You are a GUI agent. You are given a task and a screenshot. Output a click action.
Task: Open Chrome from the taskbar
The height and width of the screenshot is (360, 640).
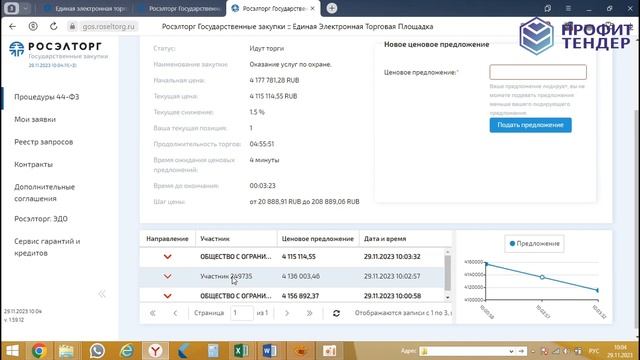(39, 351)
